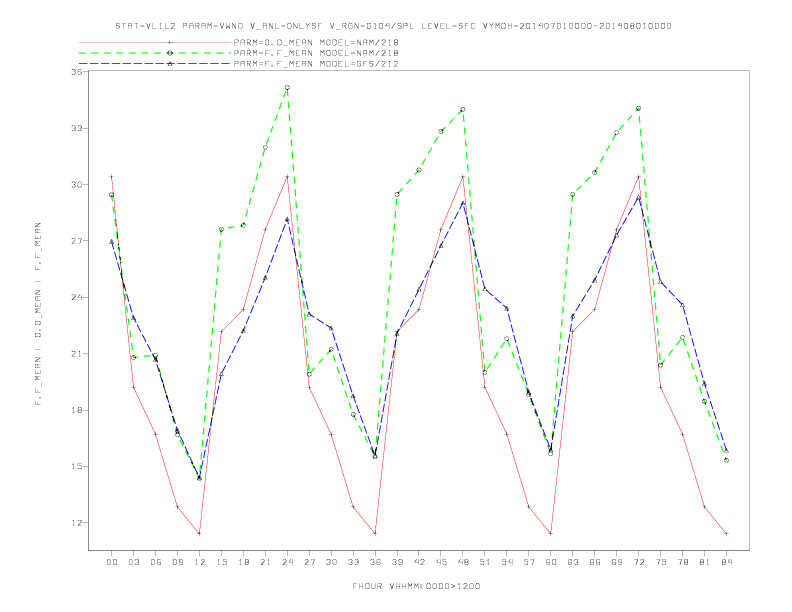792x612 pixels.
Task: Click x-axis forecast hour label 27
Action: 309,562
